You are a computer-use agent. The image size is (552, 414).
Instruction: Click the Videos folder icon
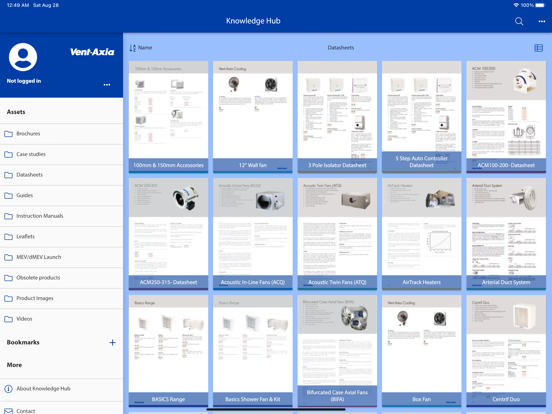[x=8, y=319]
